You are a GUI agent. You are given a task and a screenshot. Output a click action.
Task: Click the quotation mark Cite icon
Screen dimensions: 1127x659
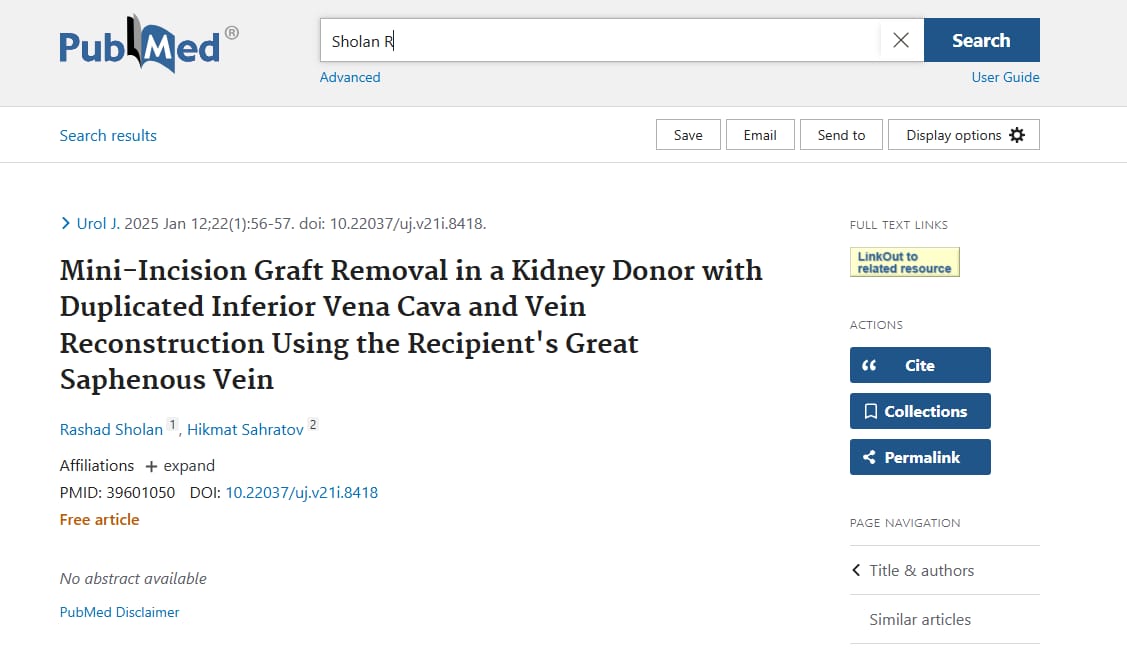coord(869,365)
